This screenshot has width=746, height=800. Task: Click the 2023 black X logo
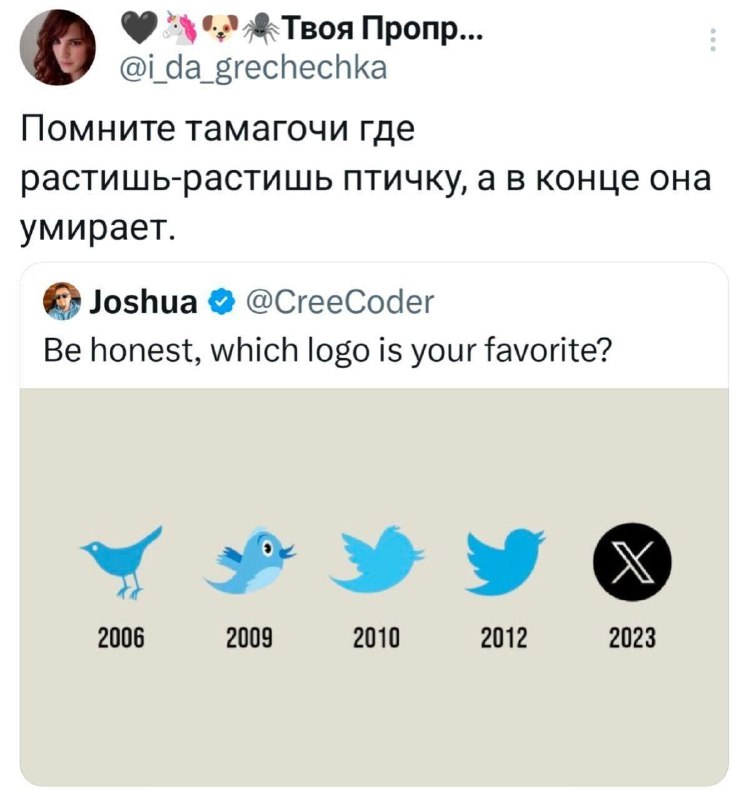tap(630, 560)
